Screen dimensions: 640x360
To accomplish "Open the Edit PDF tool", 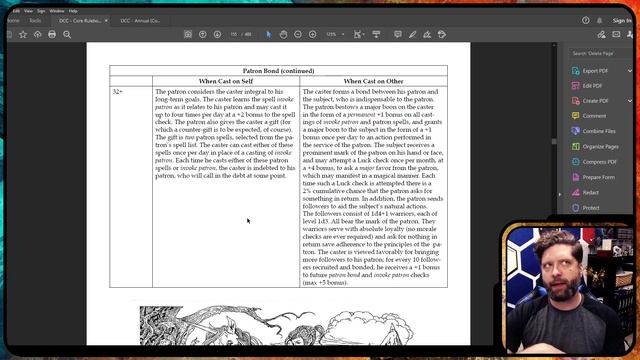I will (x=592, y=86).
